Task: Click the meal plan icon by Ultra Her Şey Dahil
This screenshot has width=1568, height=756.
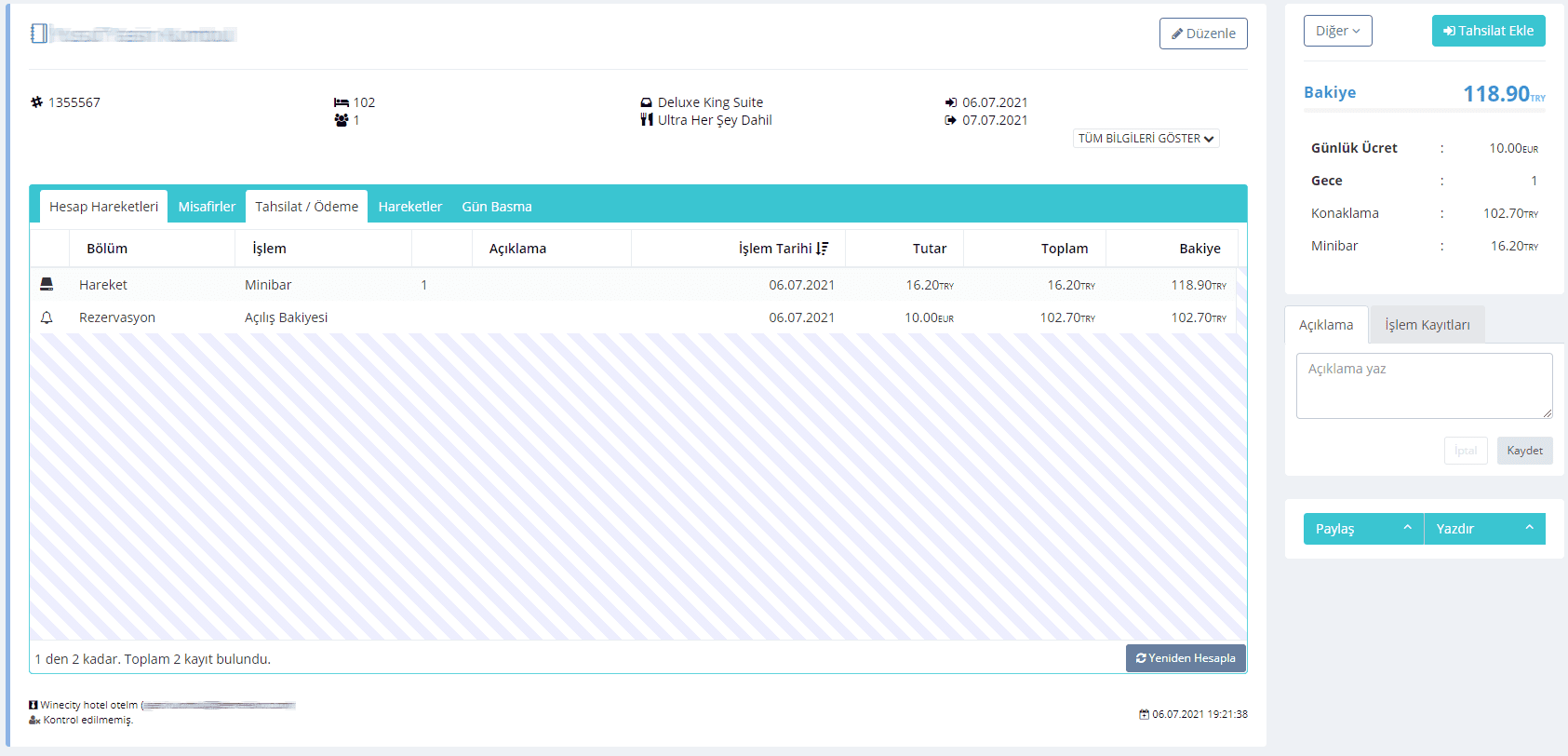Action: pos(647,120)
